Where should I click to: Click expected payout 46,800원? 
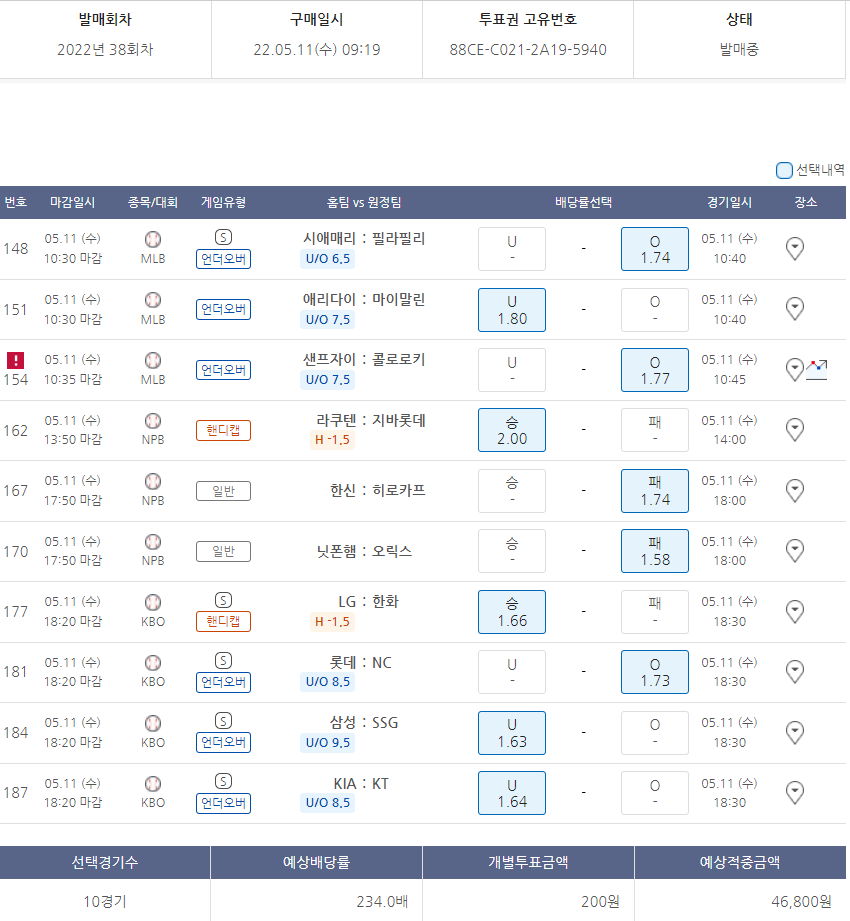801,902
